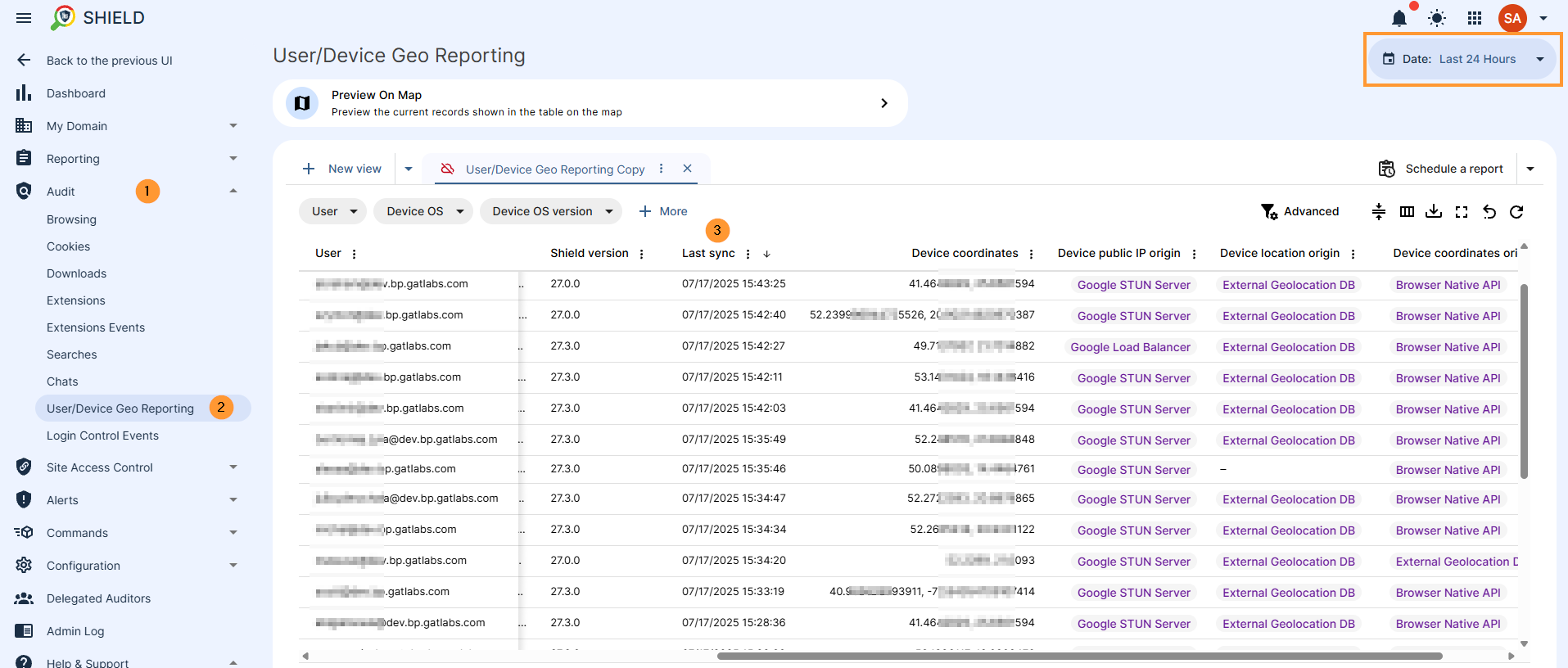Click the Preview On Map icon
The width and height of the screenshot is (1568, 668).
pyautogui.click(x=302, y=103)
